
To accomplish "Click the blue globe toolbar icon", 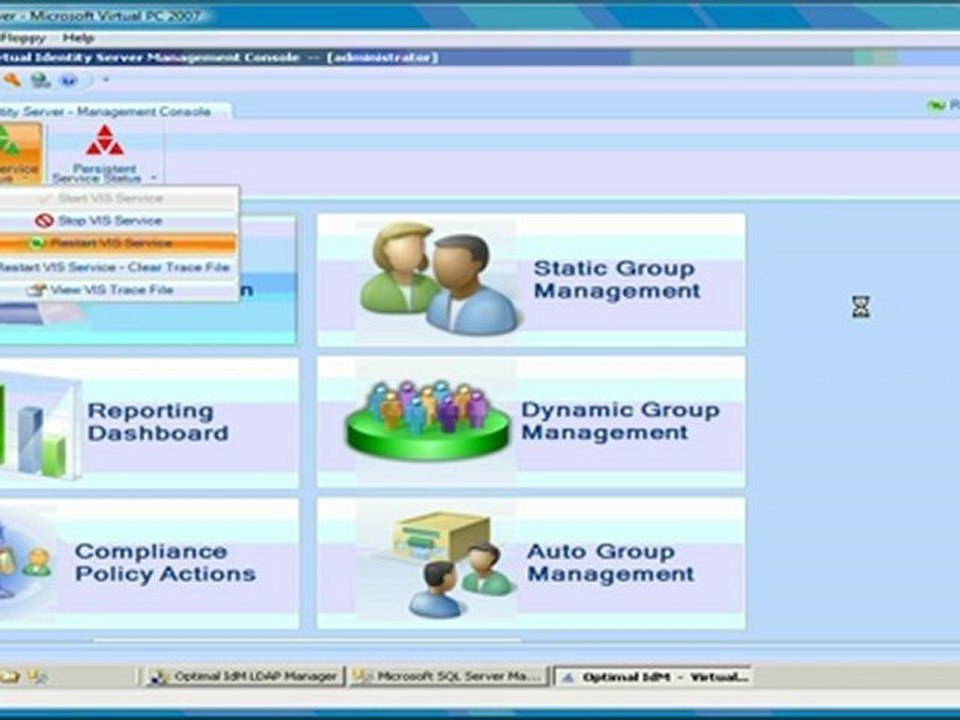I will 69,80.
